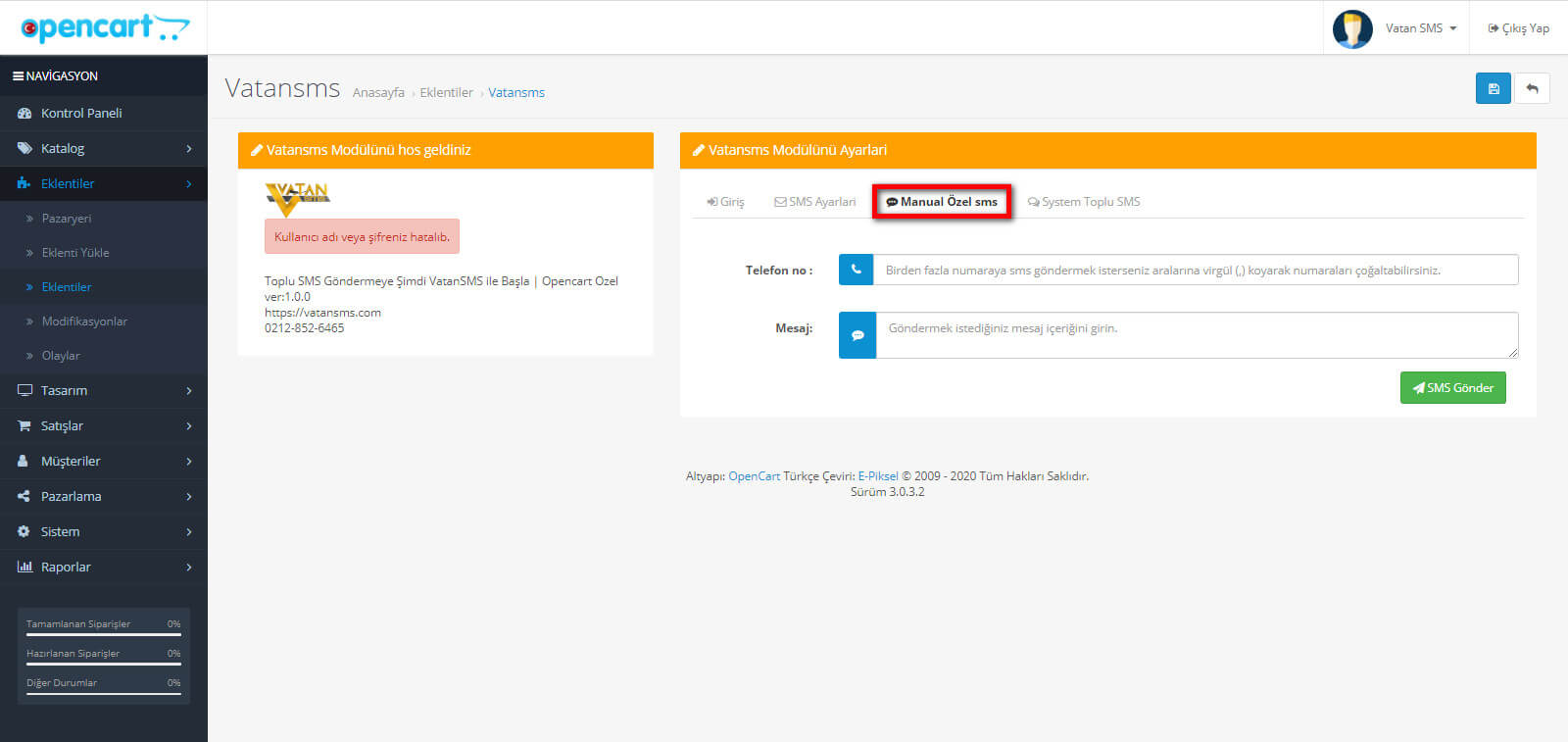
Task: Click Çıkış Yap logout link
Action: (1518, 28)
